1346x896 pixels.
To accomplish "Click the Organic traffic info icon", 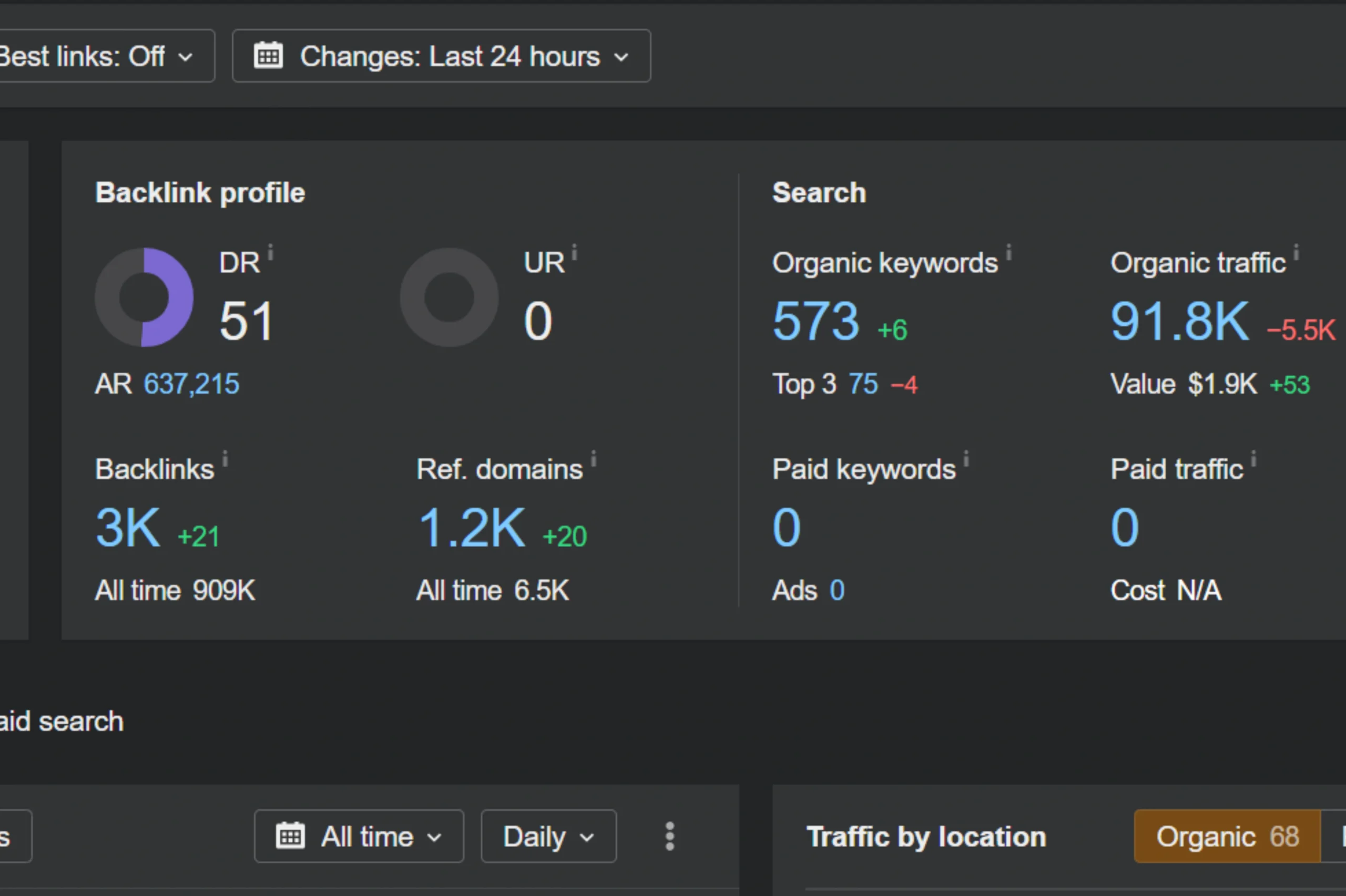I will (1296, 252).
